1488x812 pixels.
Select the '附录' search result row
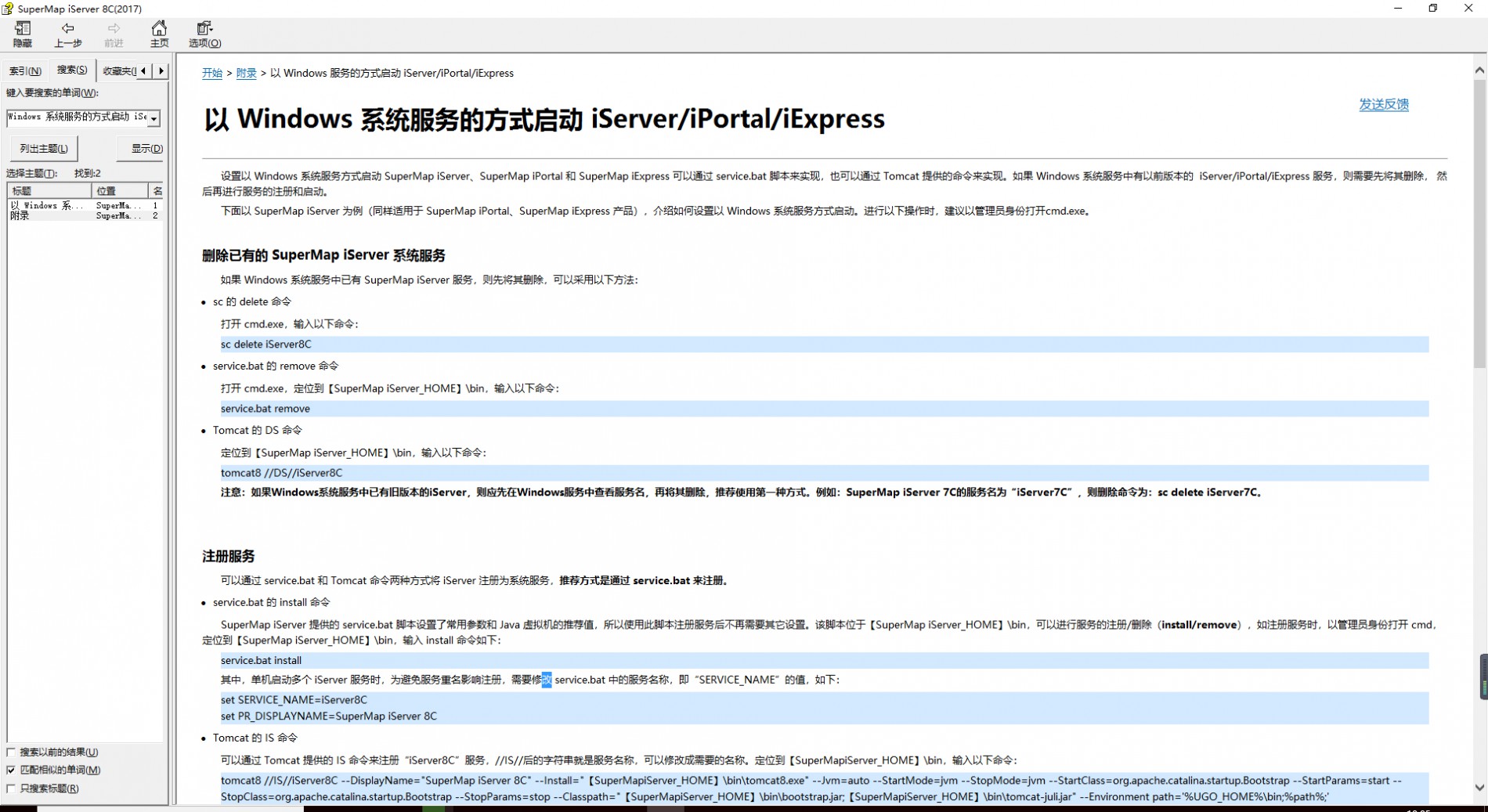85,215
